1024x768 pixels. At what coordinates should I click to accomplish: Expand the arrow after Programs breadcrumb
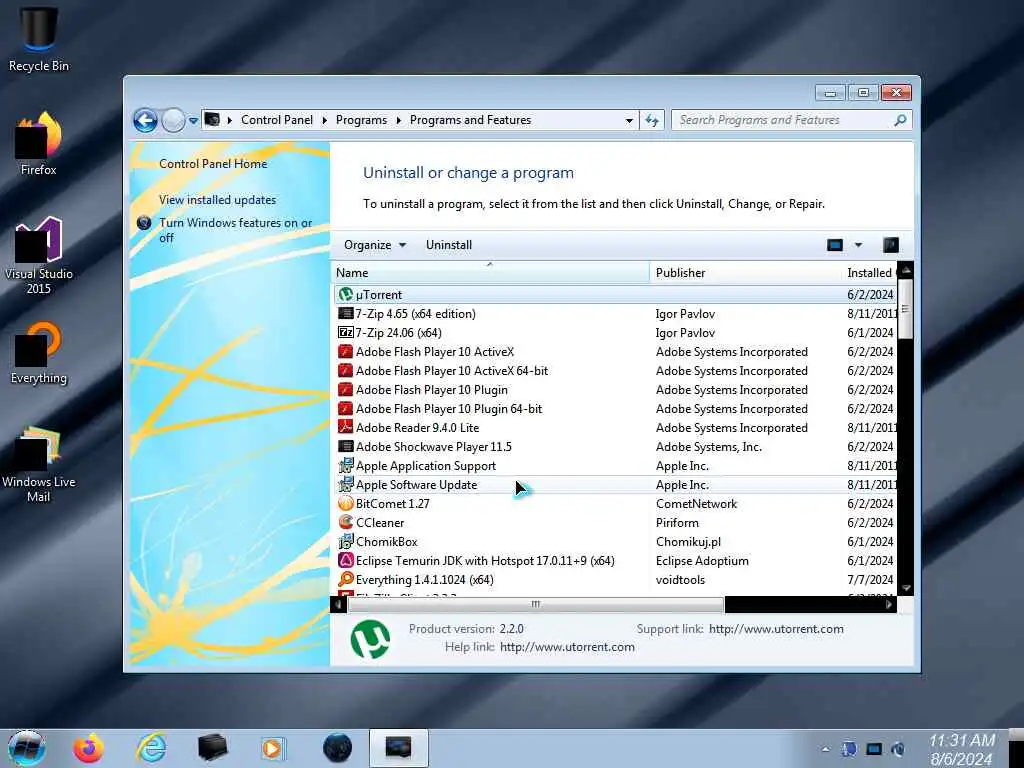tap(398, 120)
